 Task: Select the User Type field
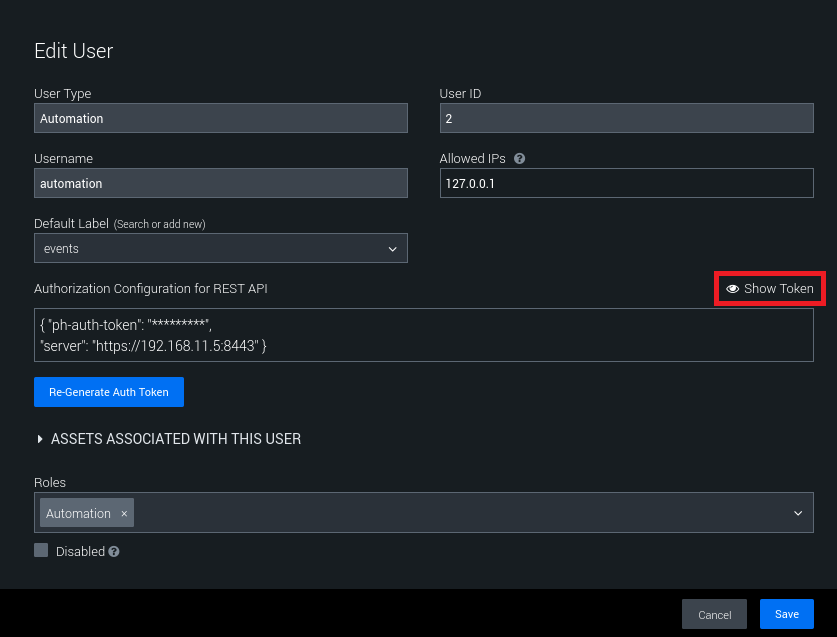[x=220, y=118]
